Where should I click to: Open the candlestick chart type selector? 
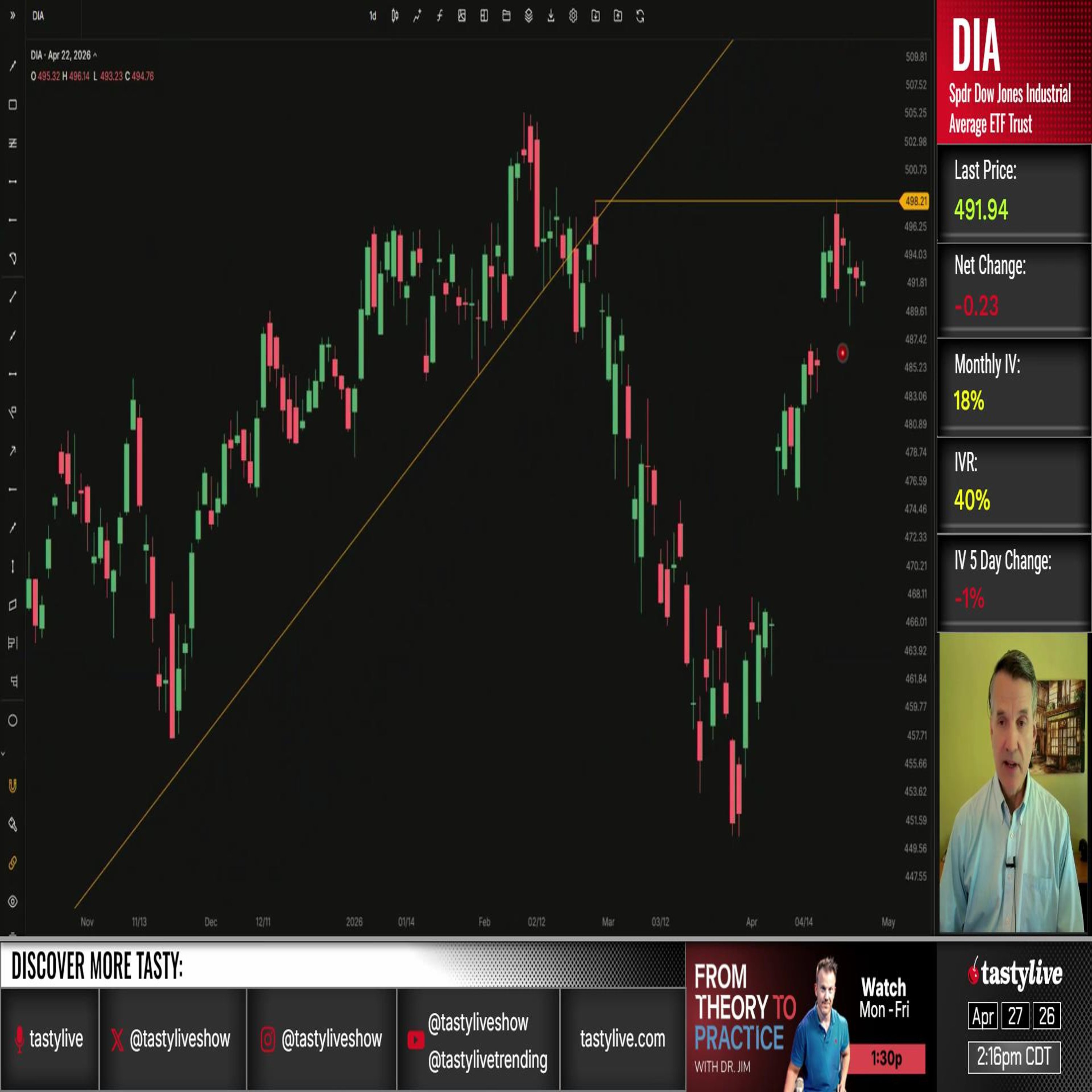pyautogui.click(x=395, y=16)
